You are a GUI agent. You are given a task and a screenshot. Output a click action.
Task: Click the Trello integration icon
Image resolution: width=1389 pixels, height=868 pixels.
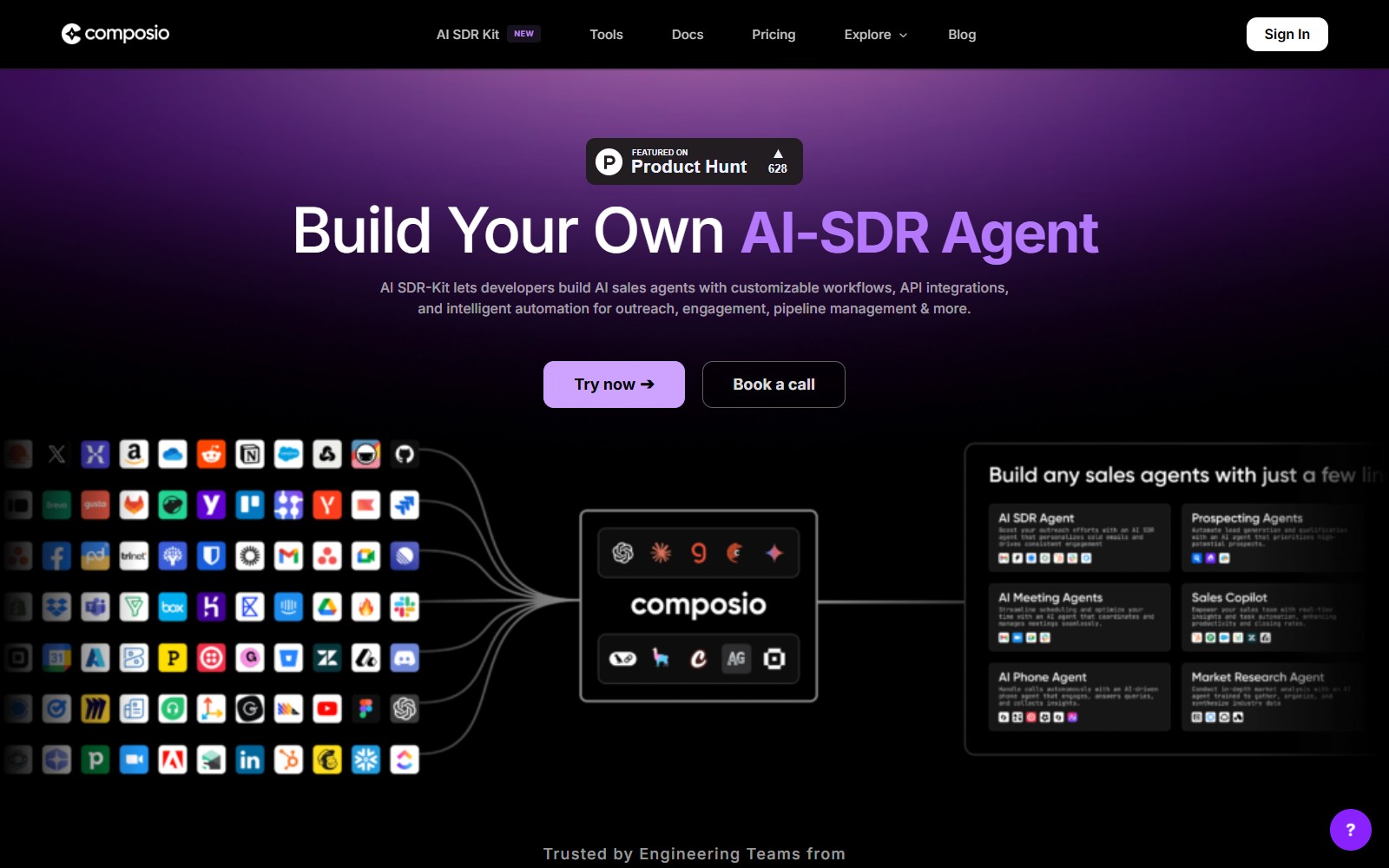(250, 505)
